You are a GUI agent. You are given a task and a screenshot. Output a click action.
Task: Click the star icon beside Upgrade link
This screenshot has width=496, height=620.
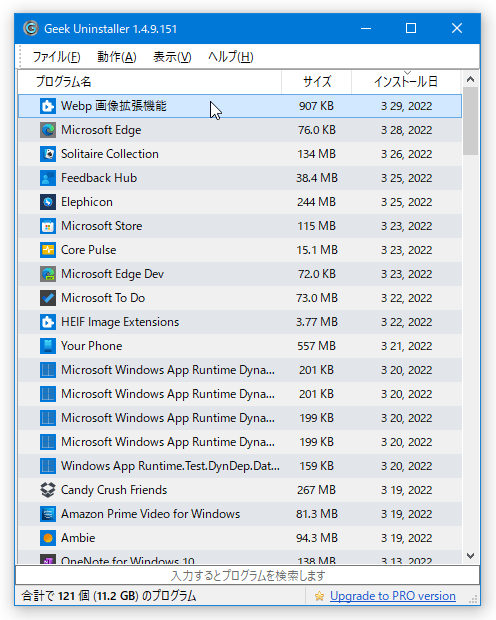[319, 596]
